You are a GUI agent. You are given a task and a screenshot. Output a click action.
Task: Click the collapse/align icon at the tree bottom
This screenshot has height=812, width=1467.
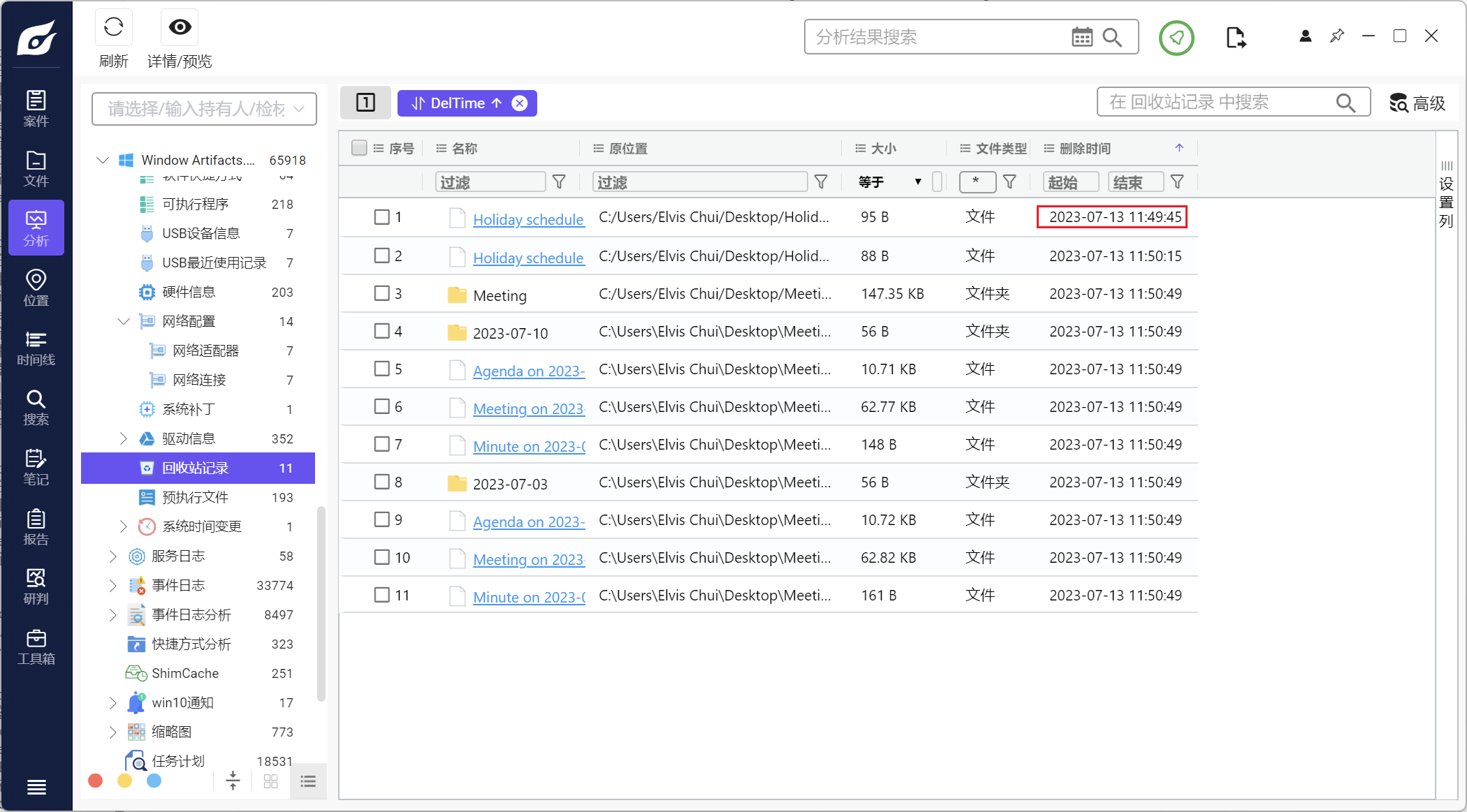233,781
